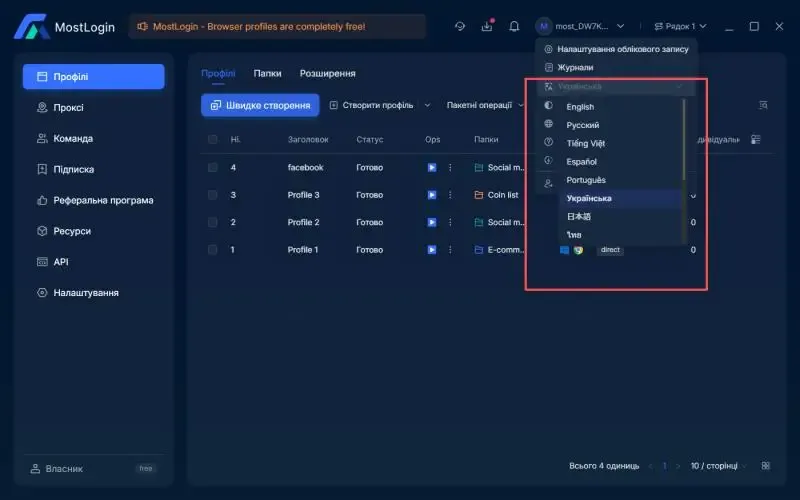Open more options for Profile 3 row
This screenshot has height=500, width=800.
point(450,195)
